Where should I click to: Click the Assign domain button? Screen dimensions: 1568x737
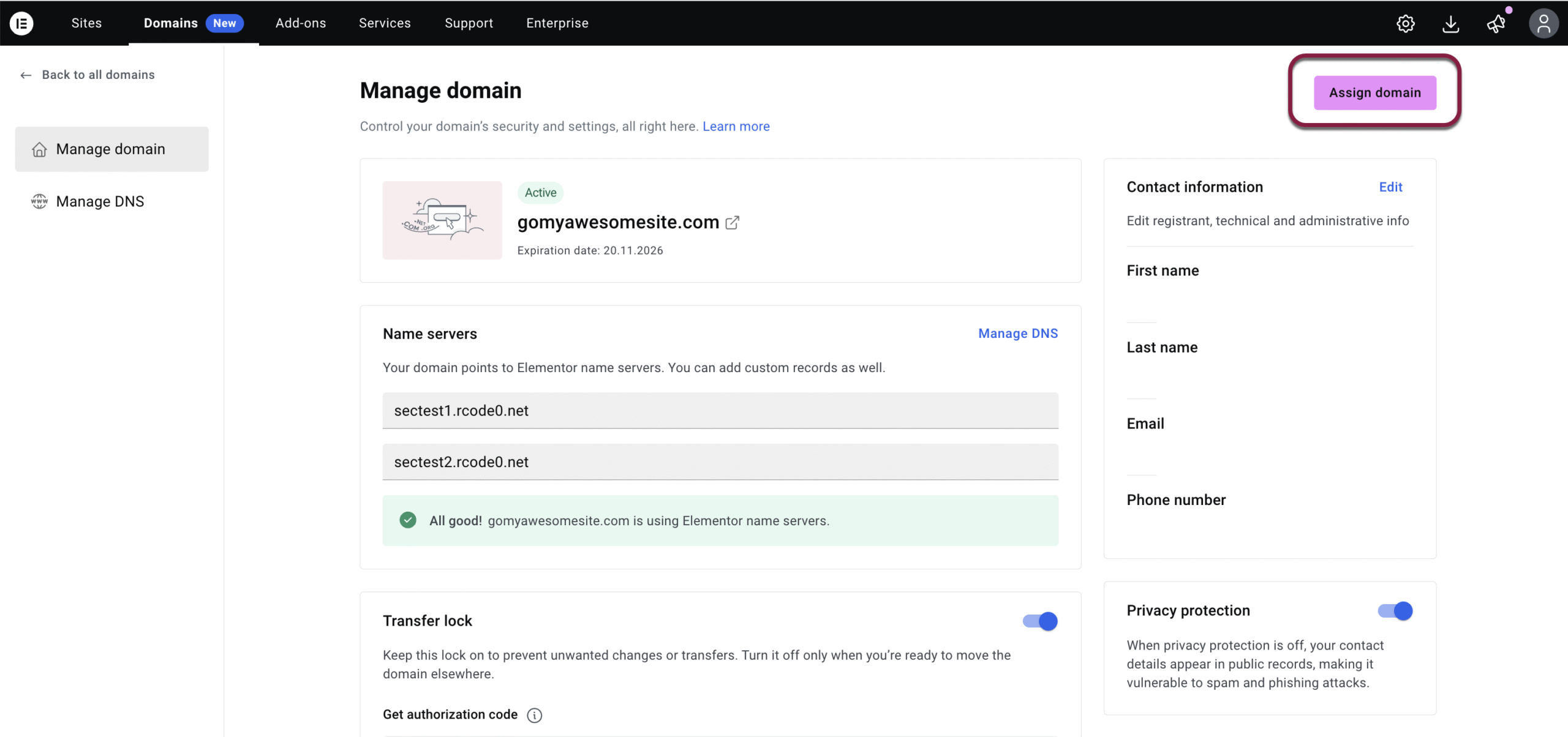tap(1374, 92)
